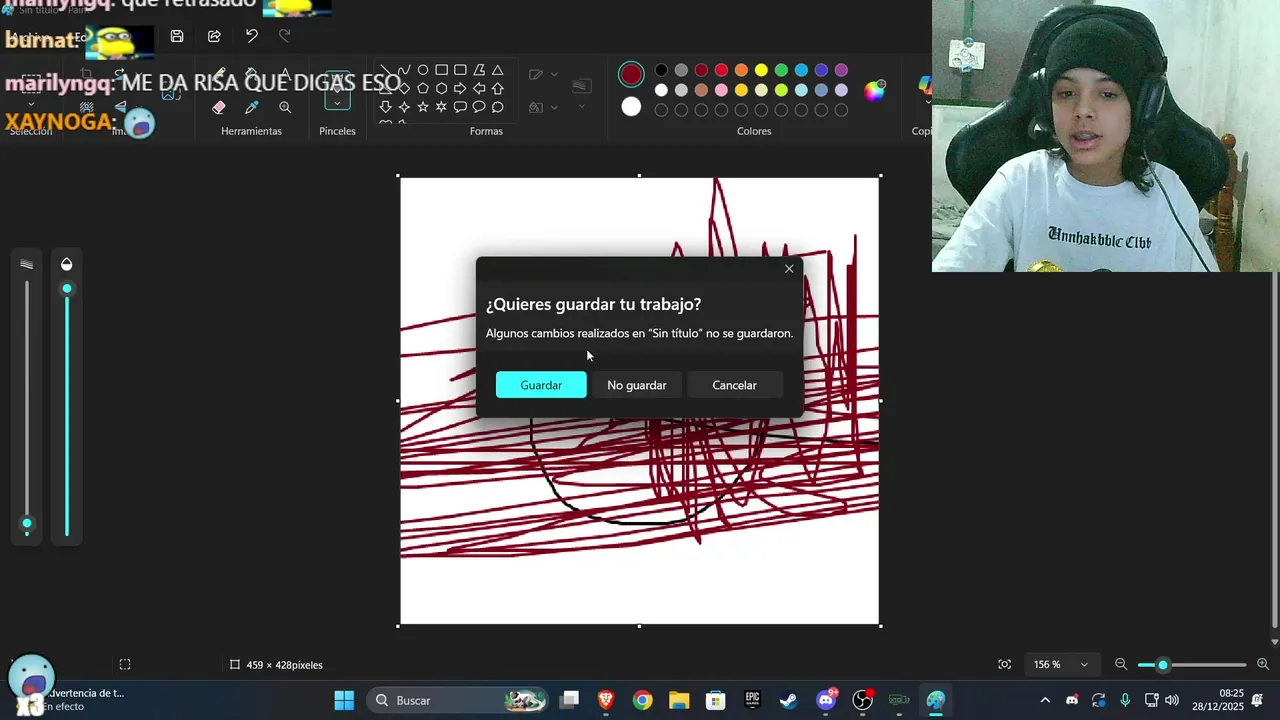Select the five-point star shape
Viewport: 1280px width, 720px height.
(423, 107)
